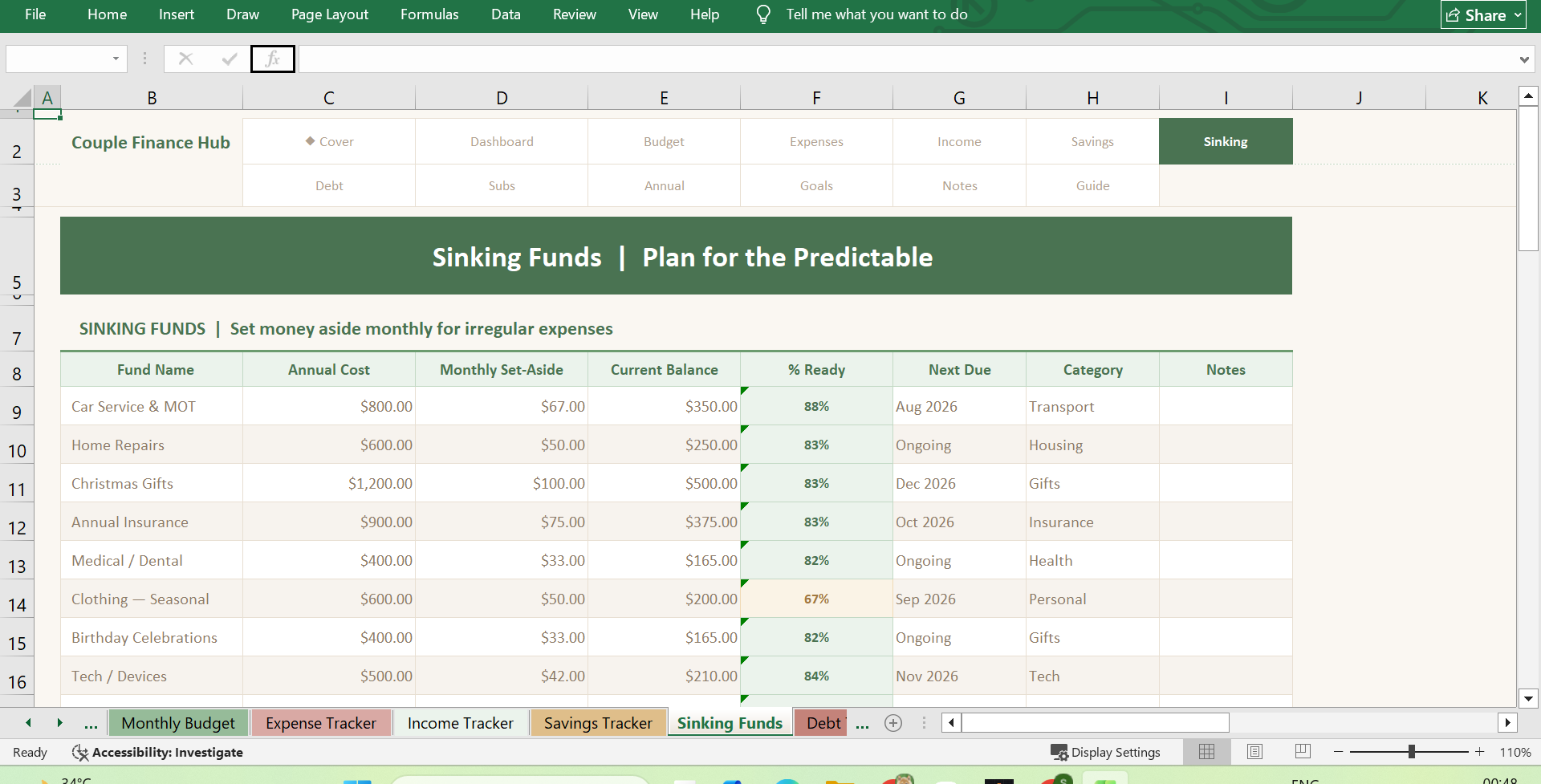
Task: Select the Christmas Gifts cell
Action: click(x=152, y=483)
